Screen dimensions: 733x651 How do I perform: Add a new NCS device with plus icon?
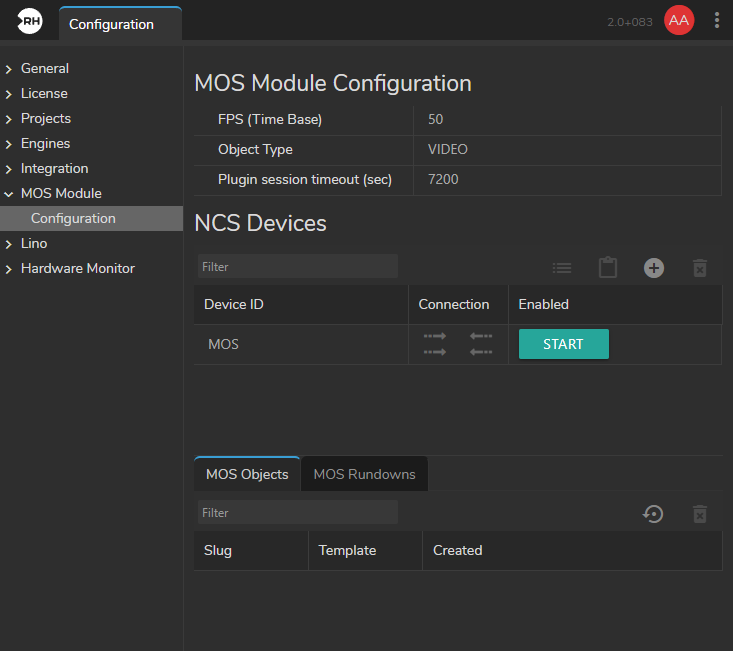click(x=654, y=268)
